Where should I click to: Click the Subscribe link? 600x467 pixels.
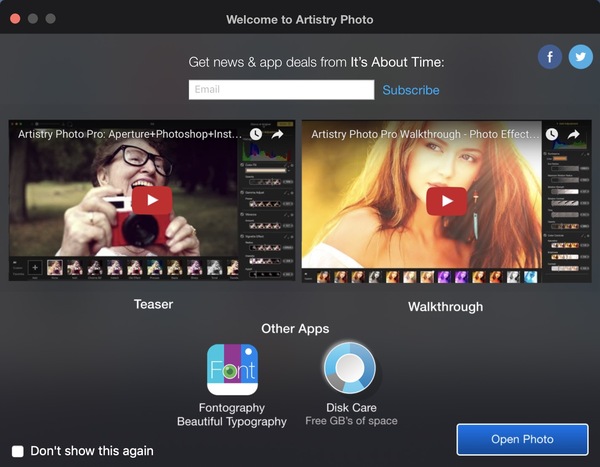point(411,90)
